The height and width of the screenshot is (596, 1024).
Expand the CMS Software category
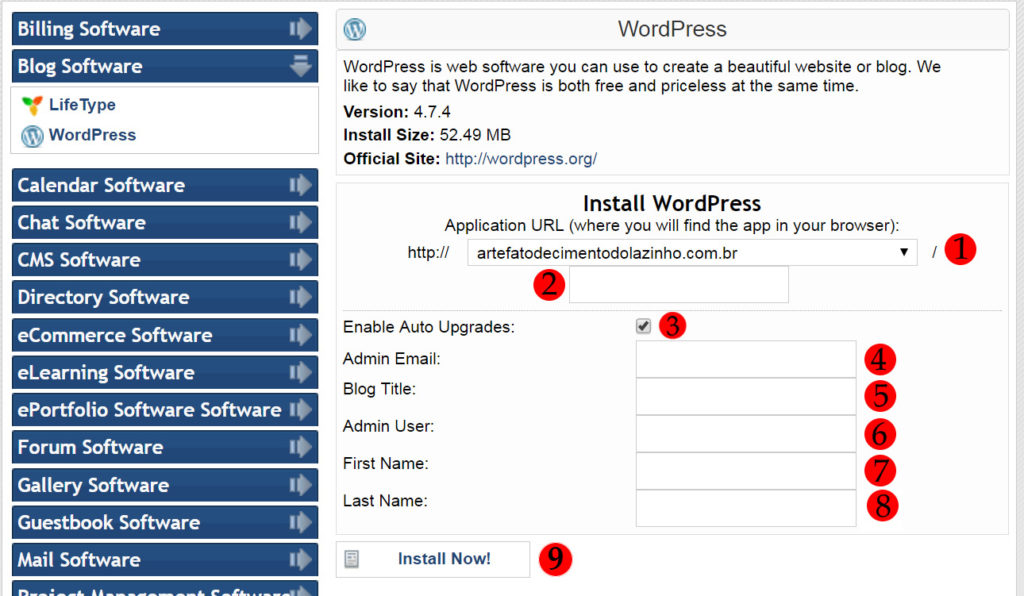coord(165,260)
